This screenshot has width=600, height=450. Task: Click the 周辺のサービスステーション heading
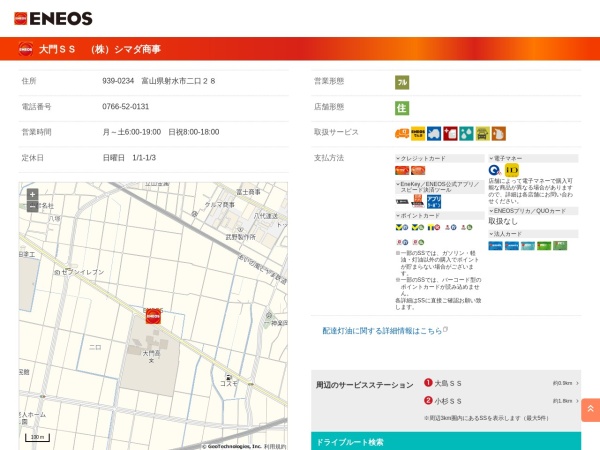[x=364, y=385]
